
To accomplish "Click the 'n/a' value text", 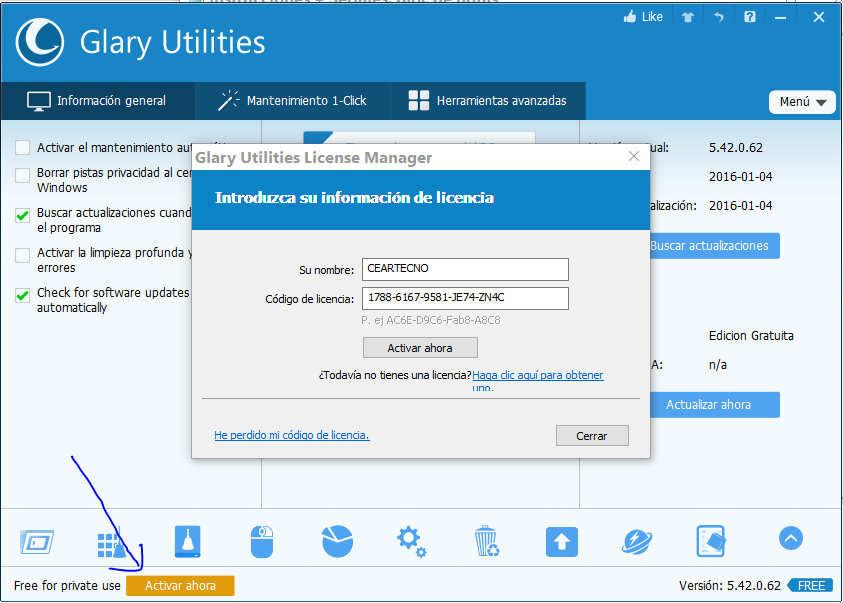I will [x=718, y=365].
